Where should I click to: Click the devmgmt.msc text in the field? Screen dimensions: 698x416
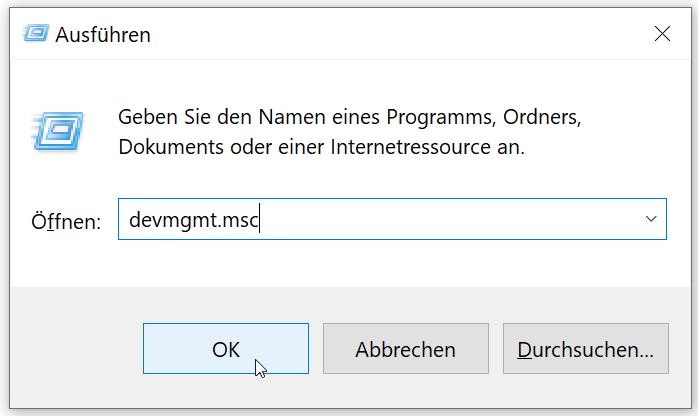click(x=188, y=219)
